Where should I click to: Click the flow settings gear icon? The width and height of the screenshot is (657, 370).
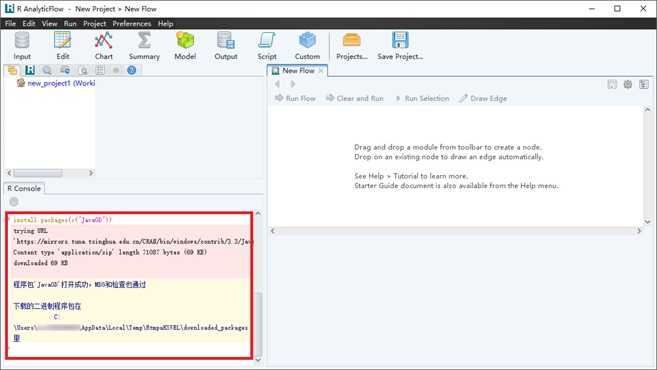coord(628,85)
